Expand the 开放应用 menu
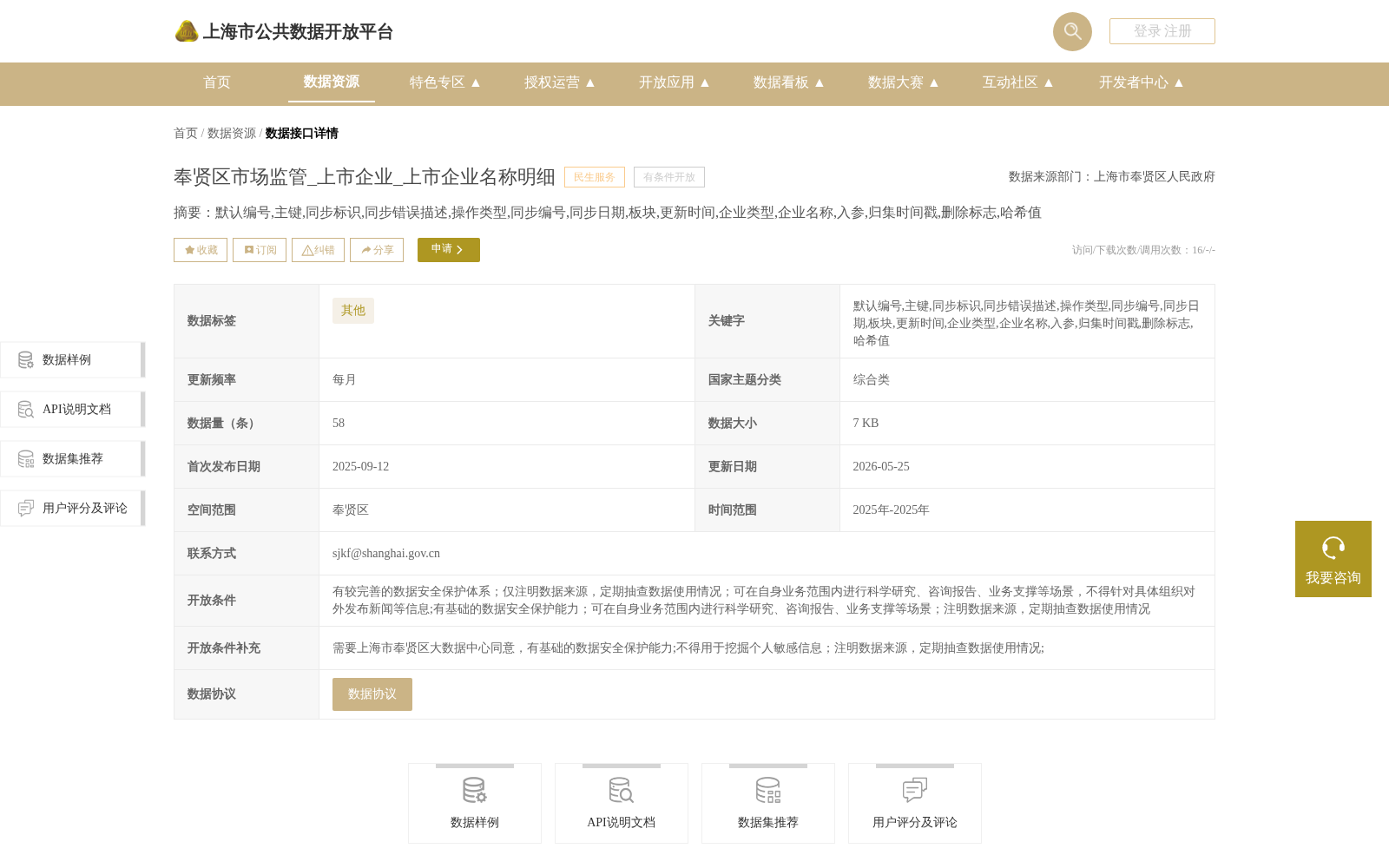Image resolution: width=1389 pixels, height=868 pixels. coord(675,82)
